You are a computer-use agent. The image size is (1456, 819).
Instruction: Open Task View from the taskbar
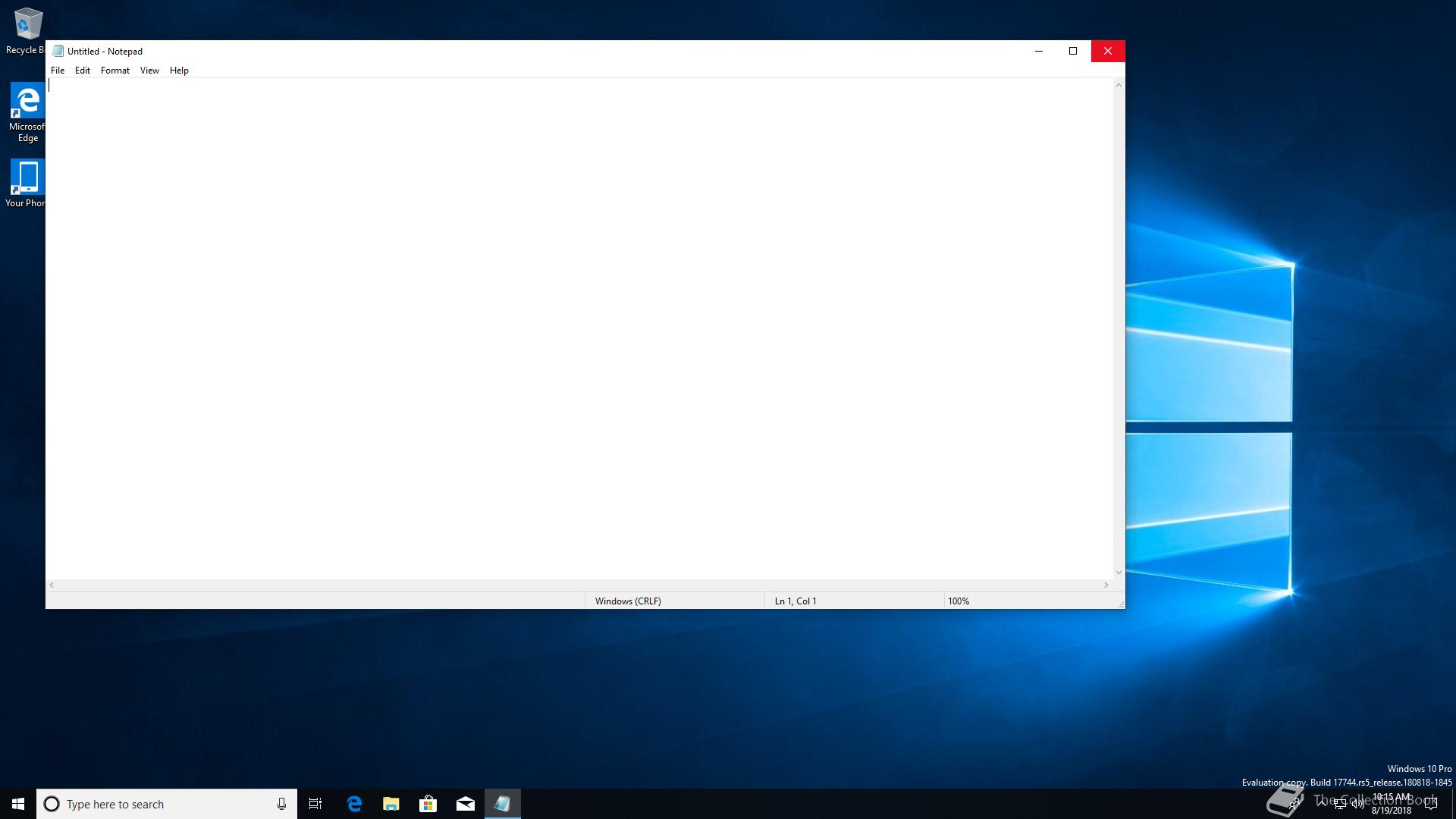point(315,804)
